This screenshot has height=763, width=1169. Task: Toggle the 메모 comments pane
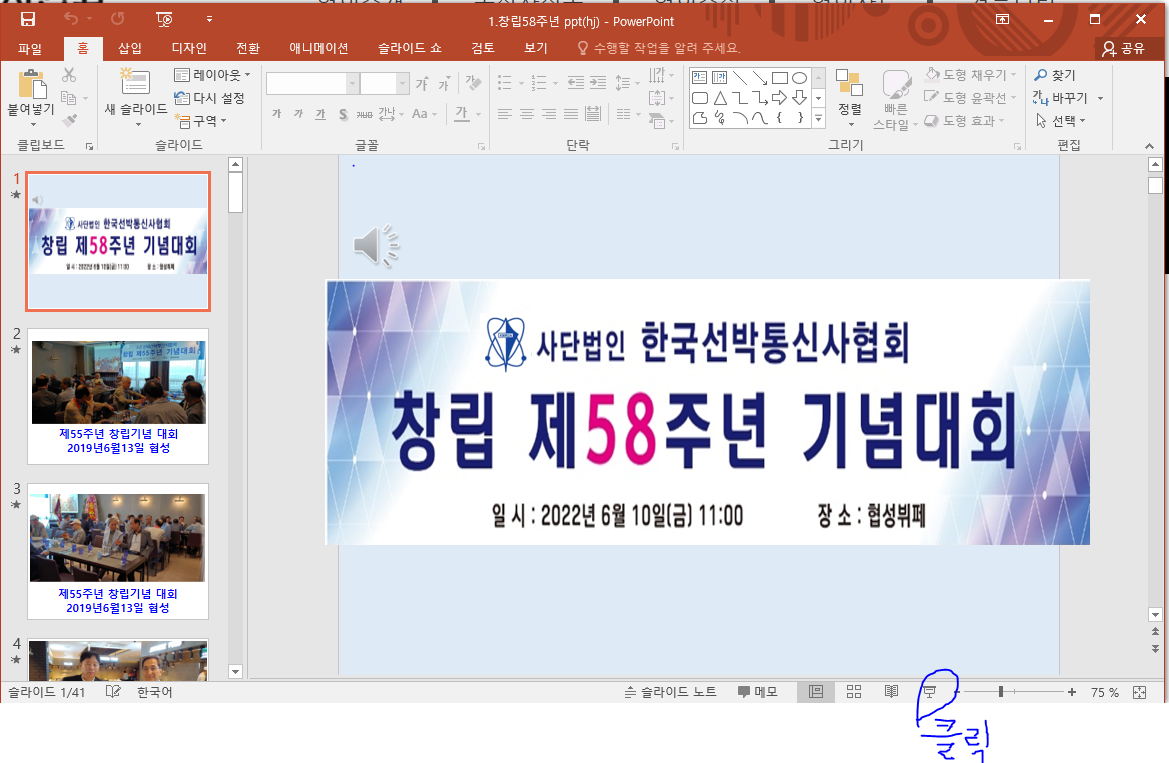pyautogui.click(x=758, y=692)
